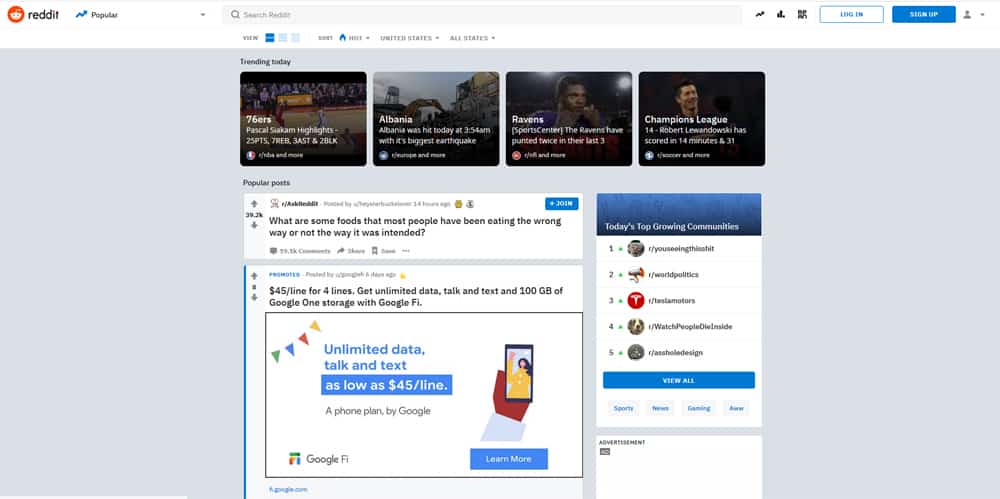Open the Albania earthquake trending card
This screenshot has width=1000, height=499.
(436, 119)
